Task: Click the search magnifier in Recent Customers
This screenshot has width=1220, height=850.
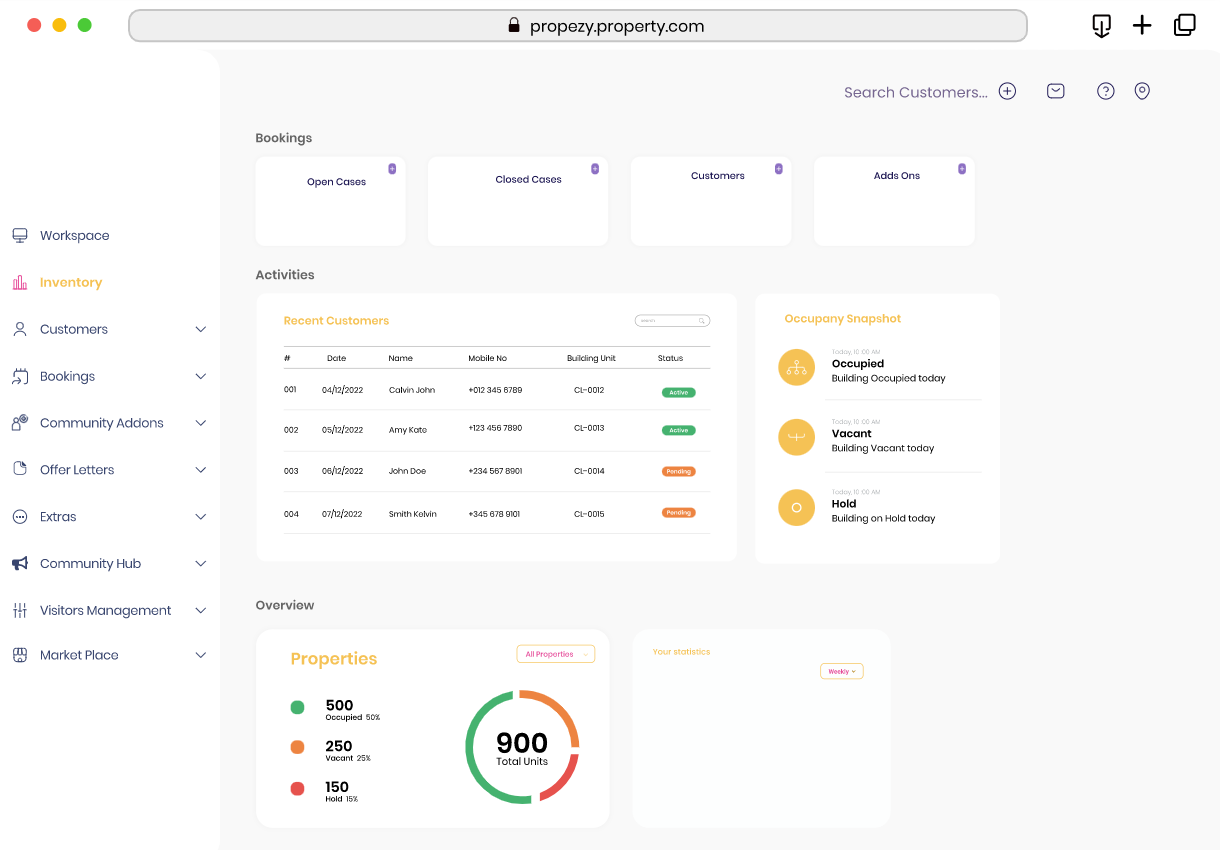Action: tap(703, 320)
